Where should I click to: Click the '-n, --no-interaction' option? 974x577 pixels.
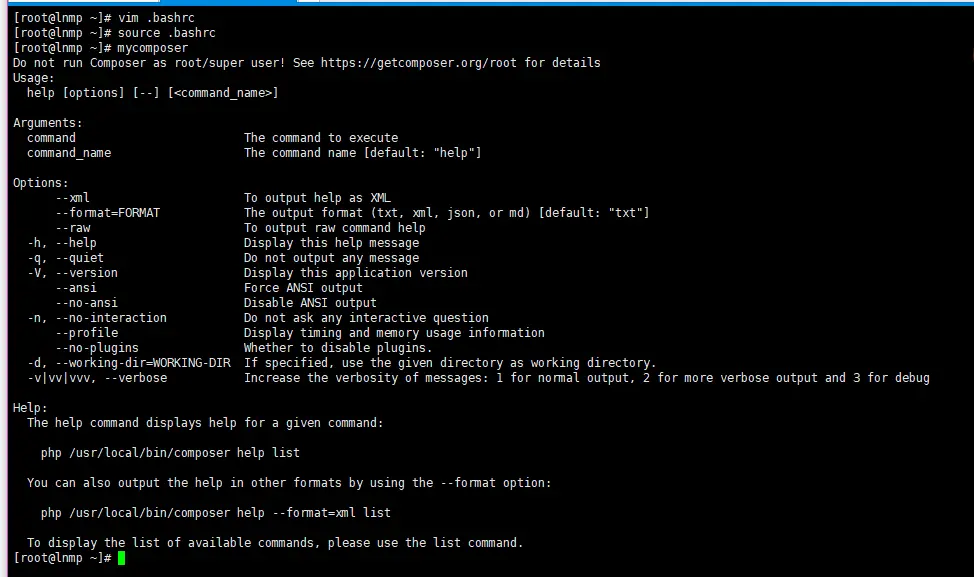pyautogui.click(x=97, y=318)
